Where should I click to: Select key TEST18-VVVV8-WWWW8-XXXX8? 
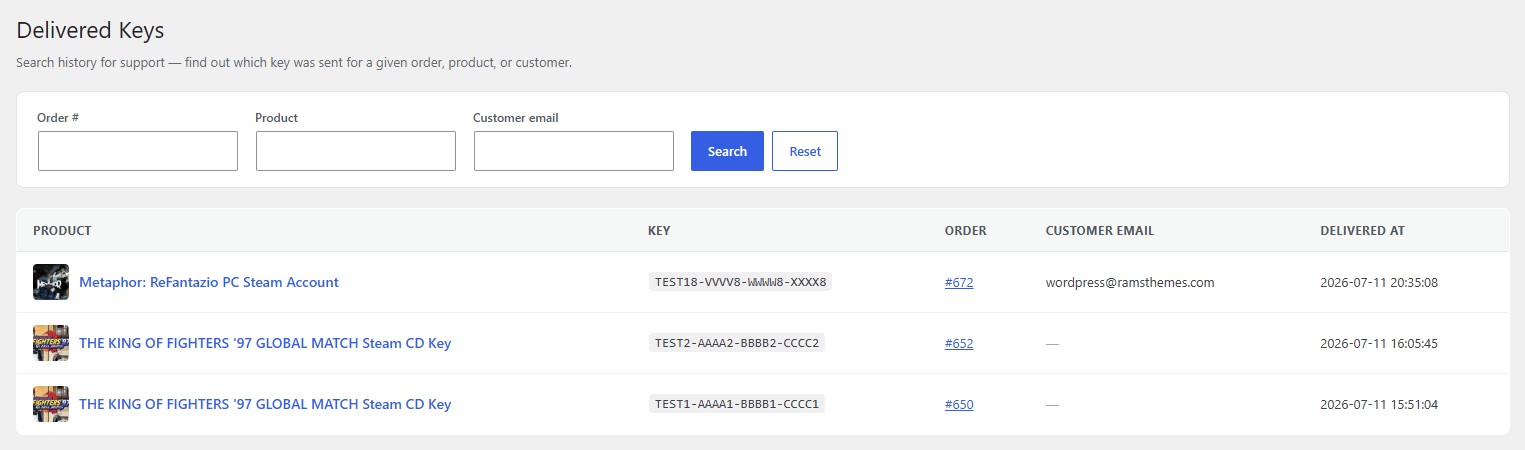(x=740, y=282)
